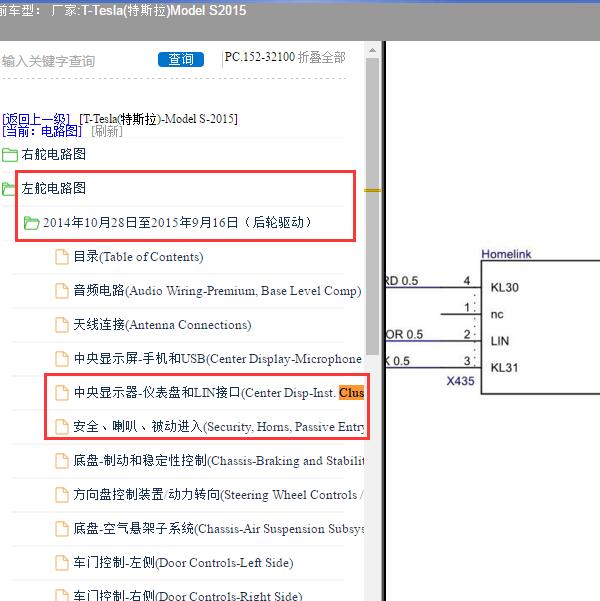This screenshot has height=601, width=600.
Task: Open the folder icon for 右舵电路图
Action: point(10,155)
